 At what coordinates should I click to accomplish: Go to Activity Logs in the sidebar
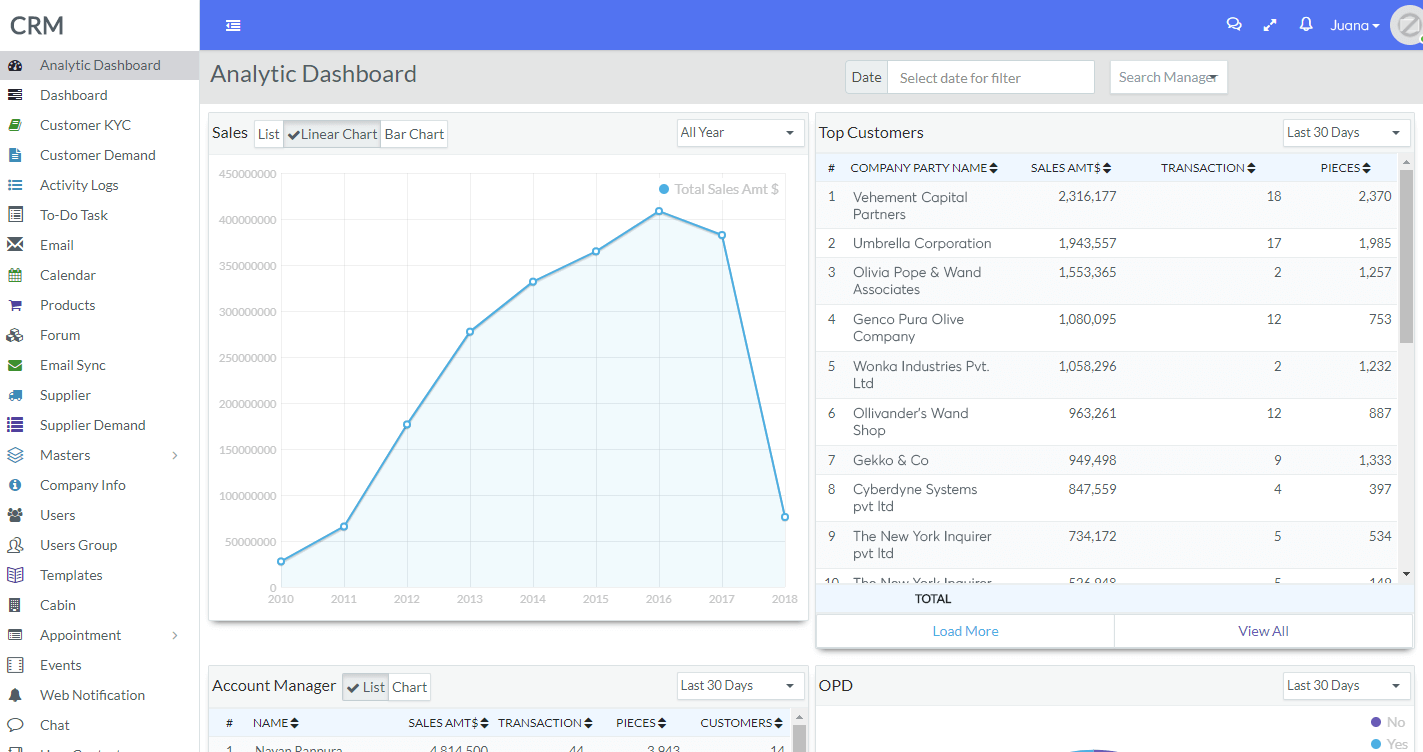[79, 185]
